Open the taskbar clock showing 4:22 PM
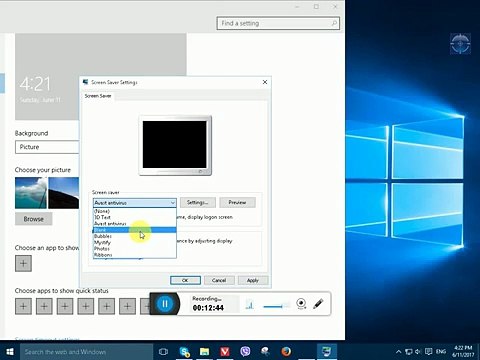Image resolution: width=480 pixels, height=360 pixels. tap(463, 351)
